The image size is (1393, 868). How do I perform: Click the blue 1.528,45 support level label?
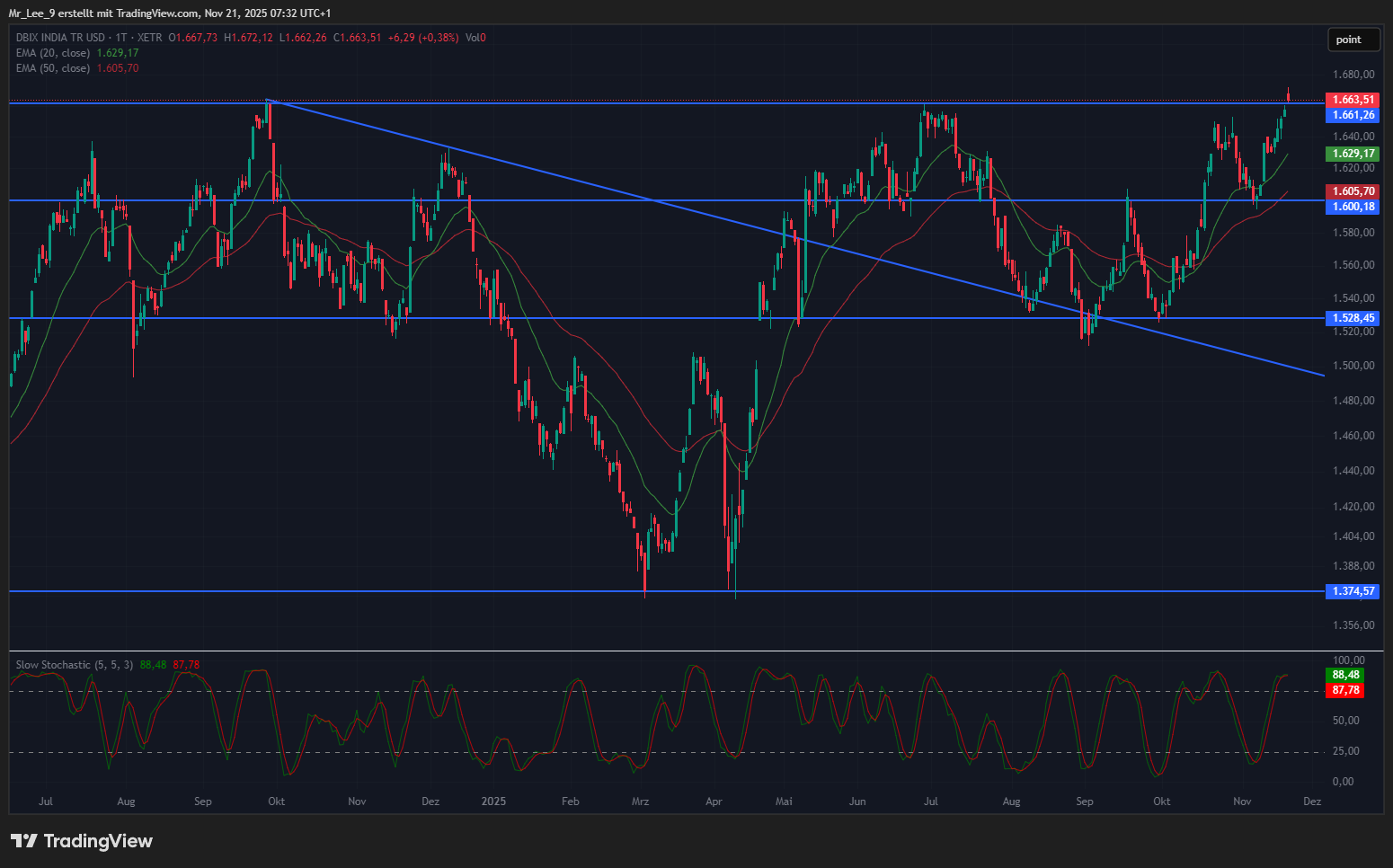(x=1352, y=318)
